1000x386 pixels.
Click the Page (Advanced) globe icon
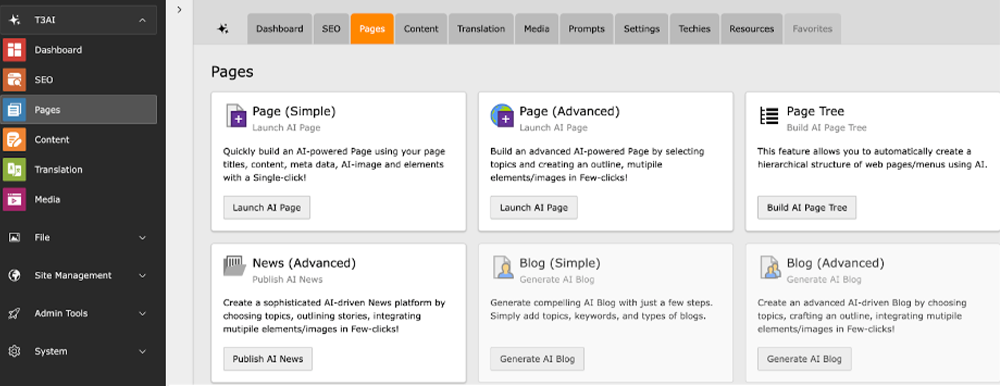(x=502, y=116)
